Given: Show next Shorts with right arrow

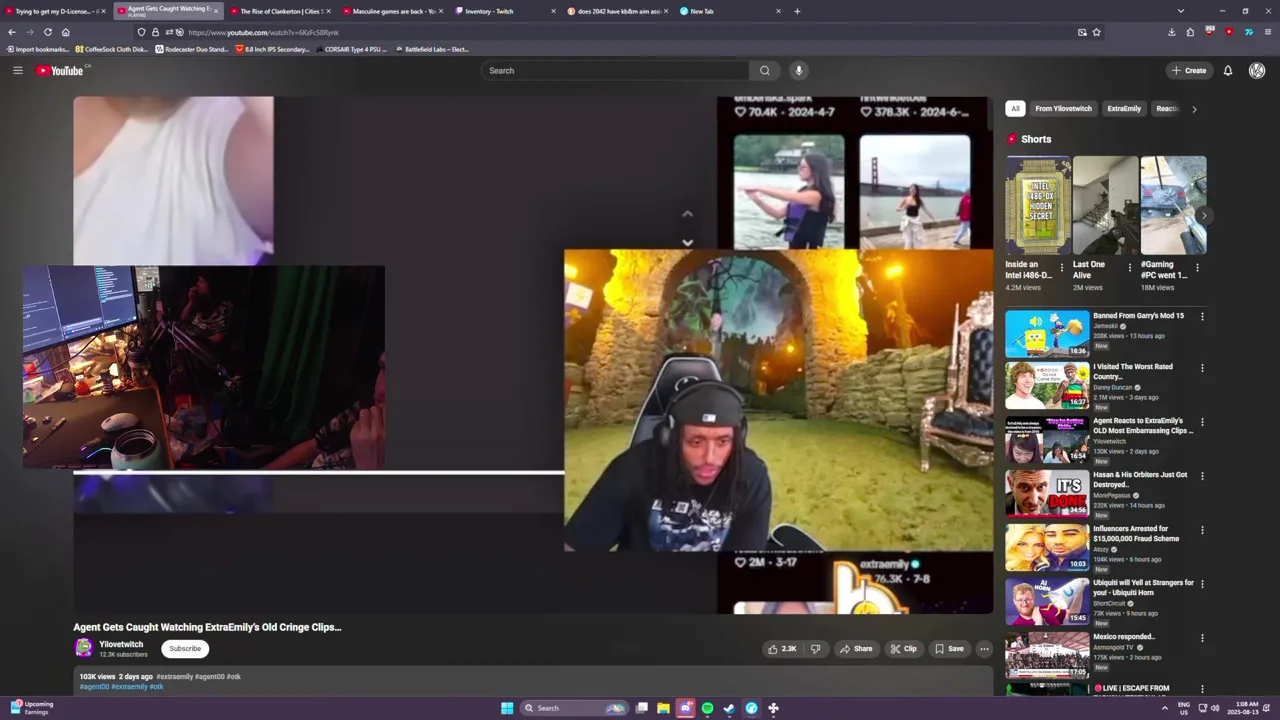Looking at the screenshot, I should coord(1204,215).
